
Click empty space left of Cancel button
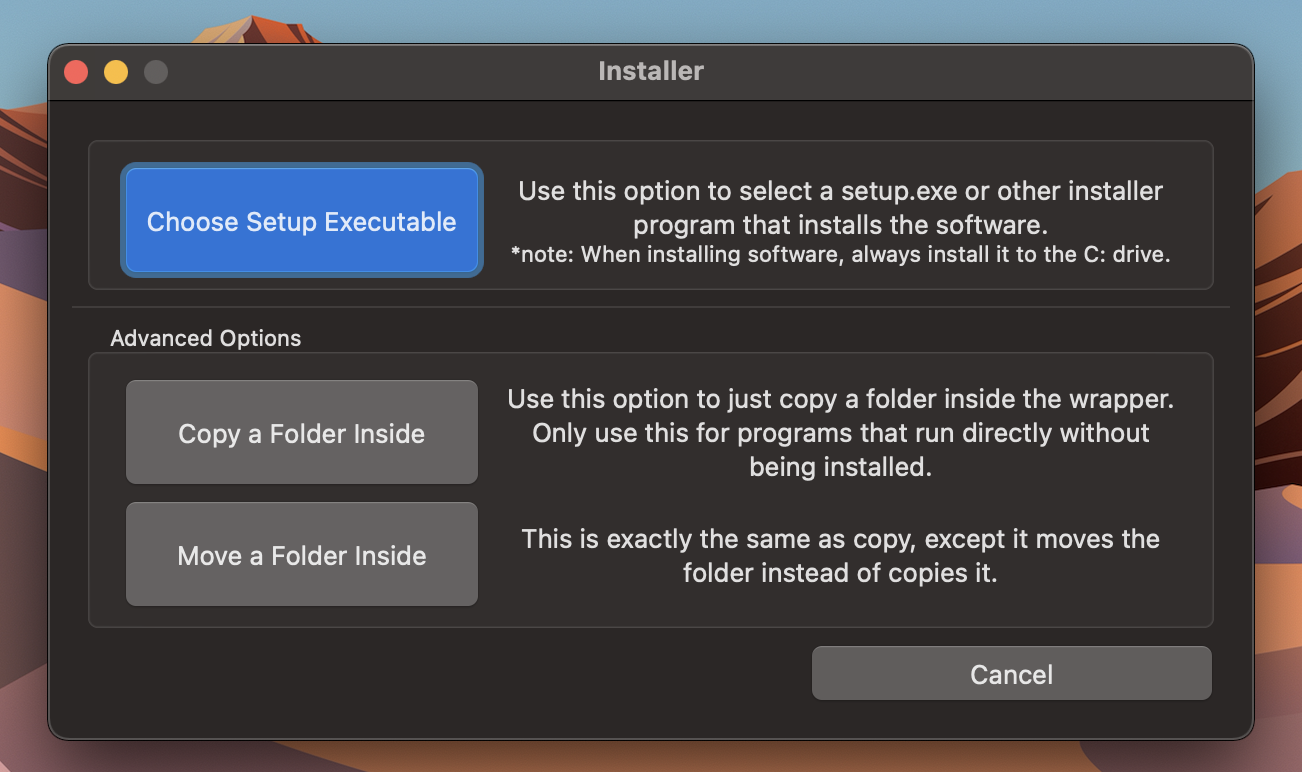click(450, 674)
